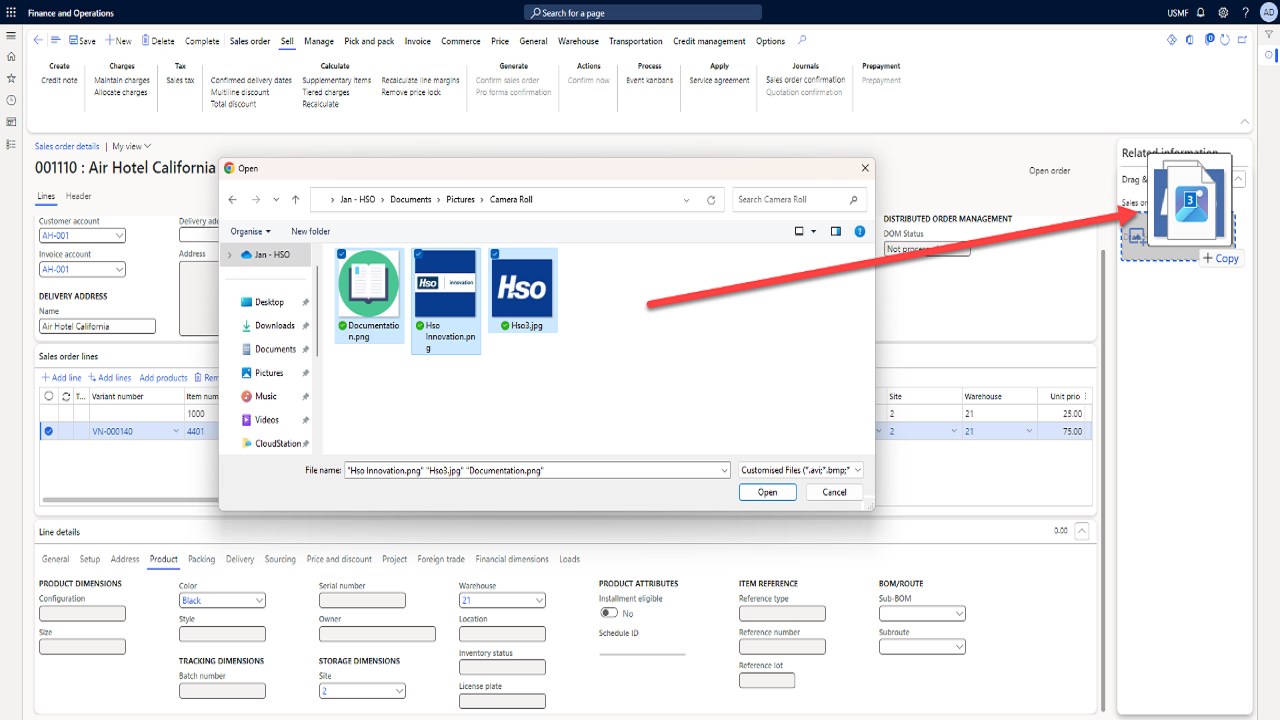Image resolution: width=1280 pixels, height=720 pixels.
Task: Open the filter funnel icon on right edge
Action: pyautogui.click(x=1269, y=34)
